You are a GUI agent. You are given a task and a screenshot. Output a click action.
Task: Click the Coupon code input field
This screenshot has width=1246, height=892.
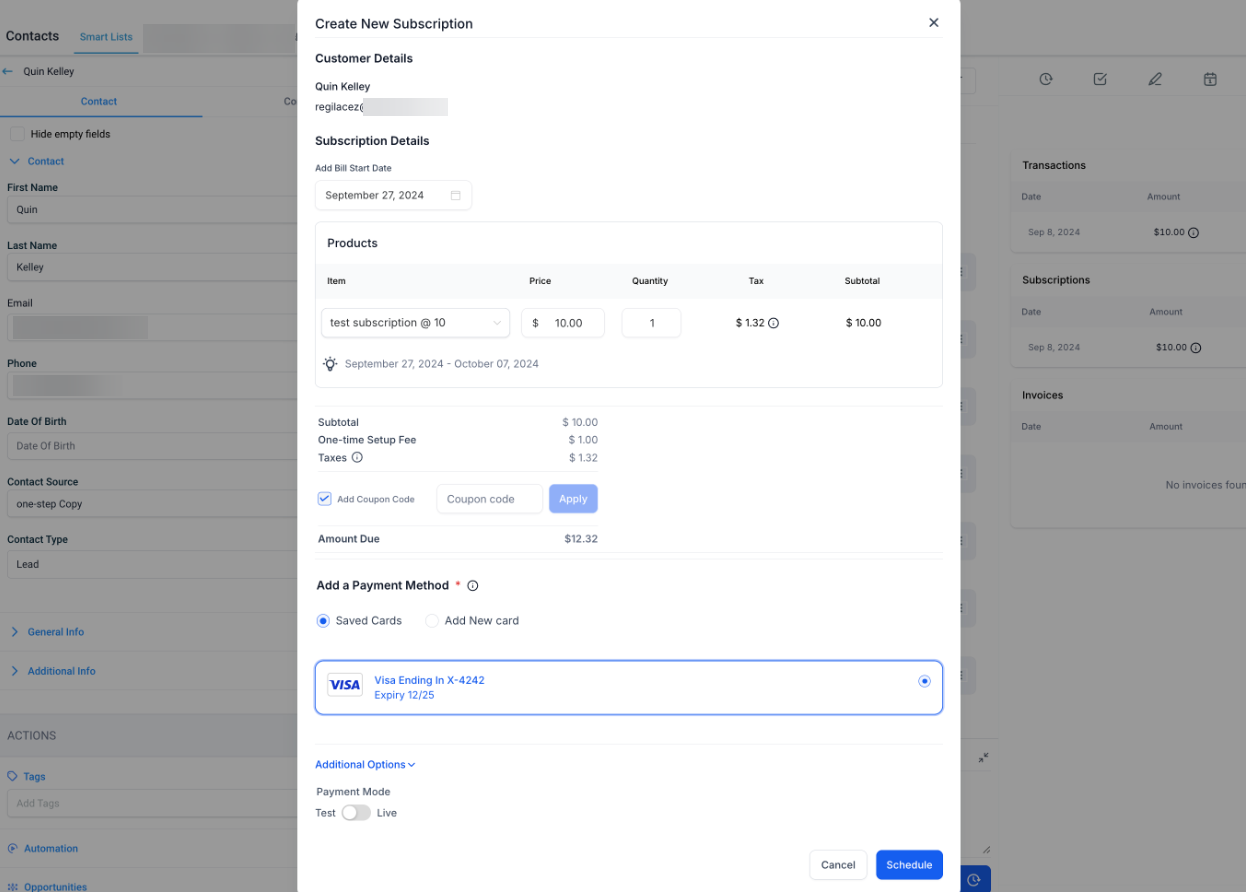pos(489,499)
